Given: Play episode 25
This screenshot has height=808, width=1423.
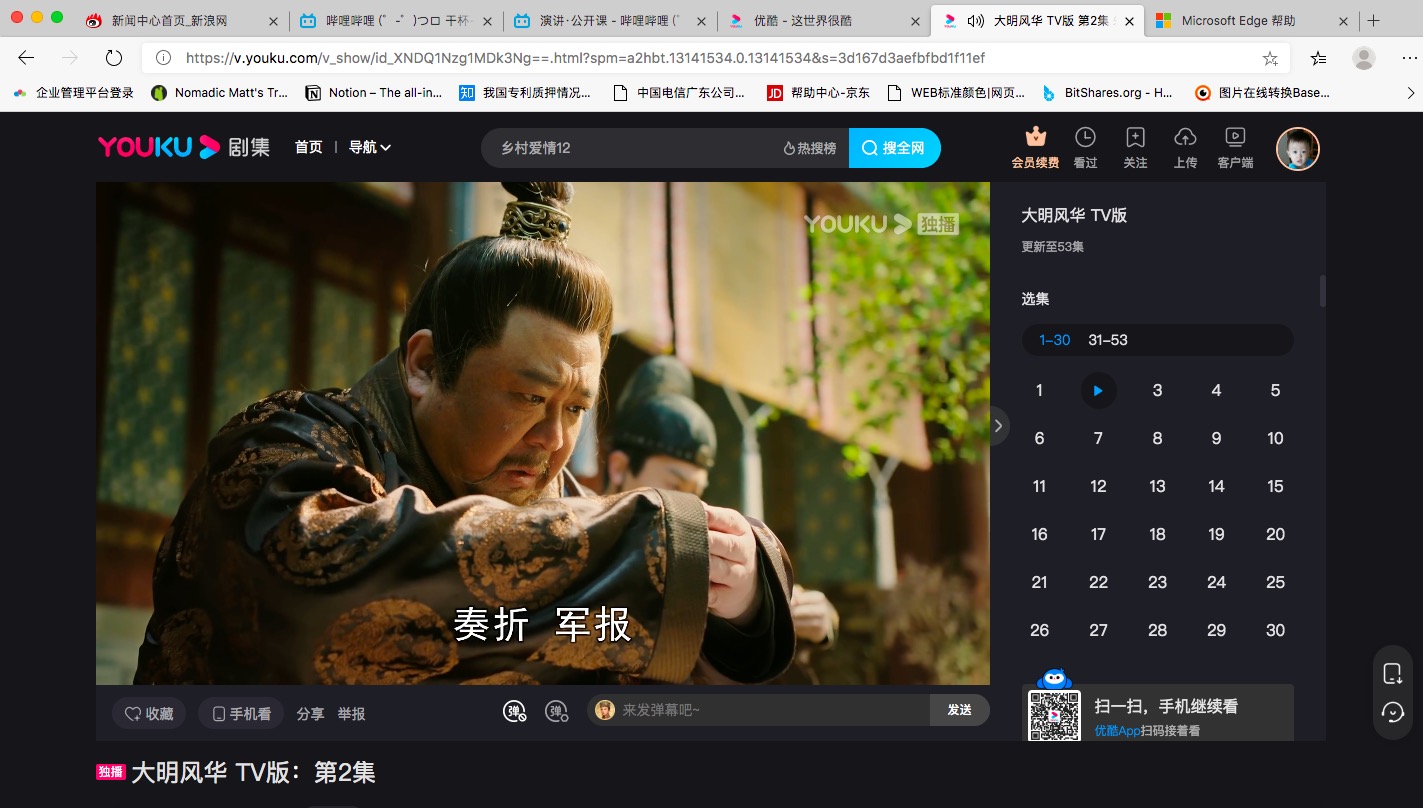Looking at the screenshot, I should 1275,582.
